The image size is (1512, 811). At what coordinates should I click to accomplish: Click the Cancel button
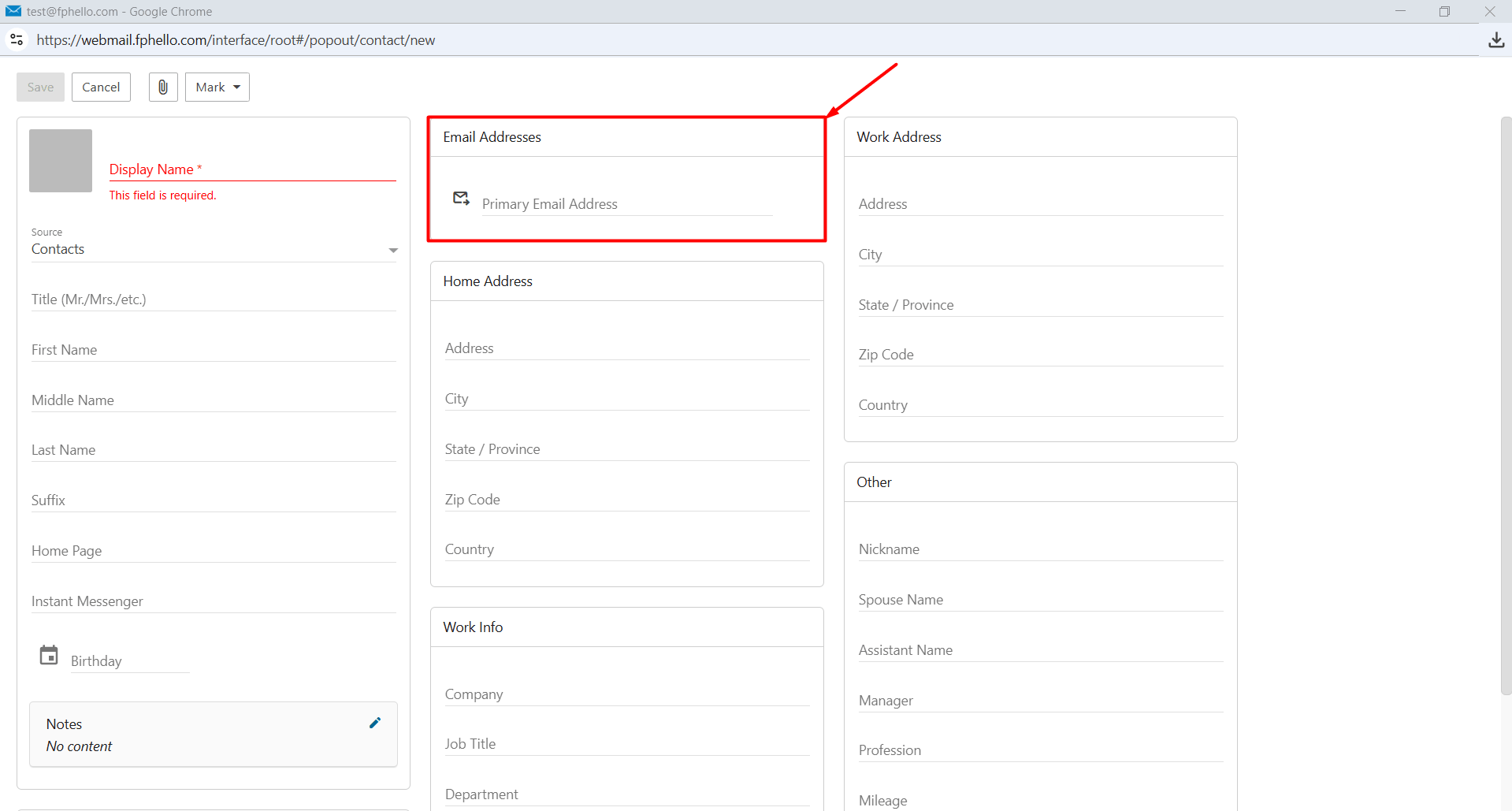[x=101, y=87]
